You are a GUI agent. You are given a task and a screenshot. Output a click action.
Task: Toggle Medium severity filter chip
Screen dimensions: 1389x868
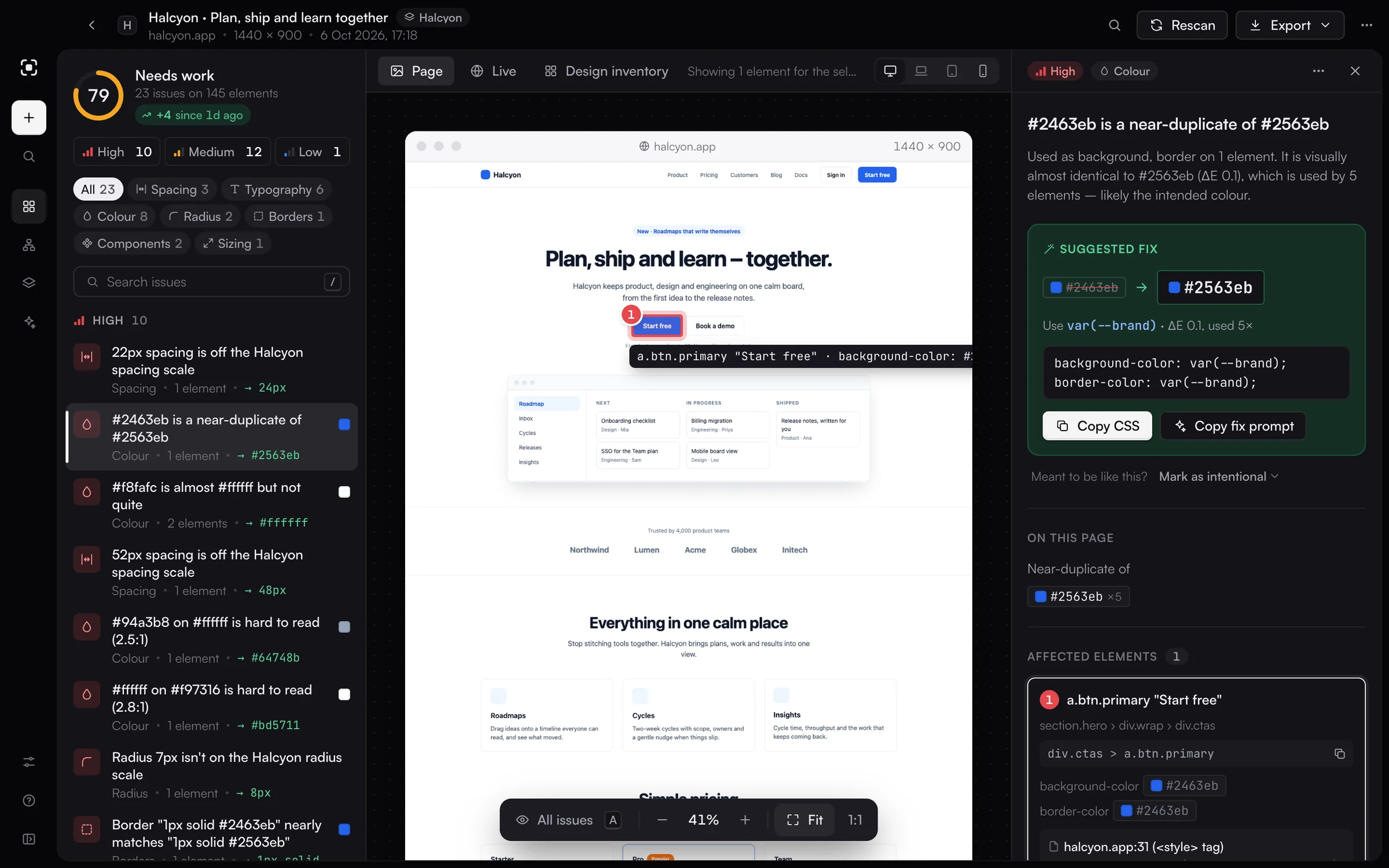pyautogui.click(x=218, y=152)
